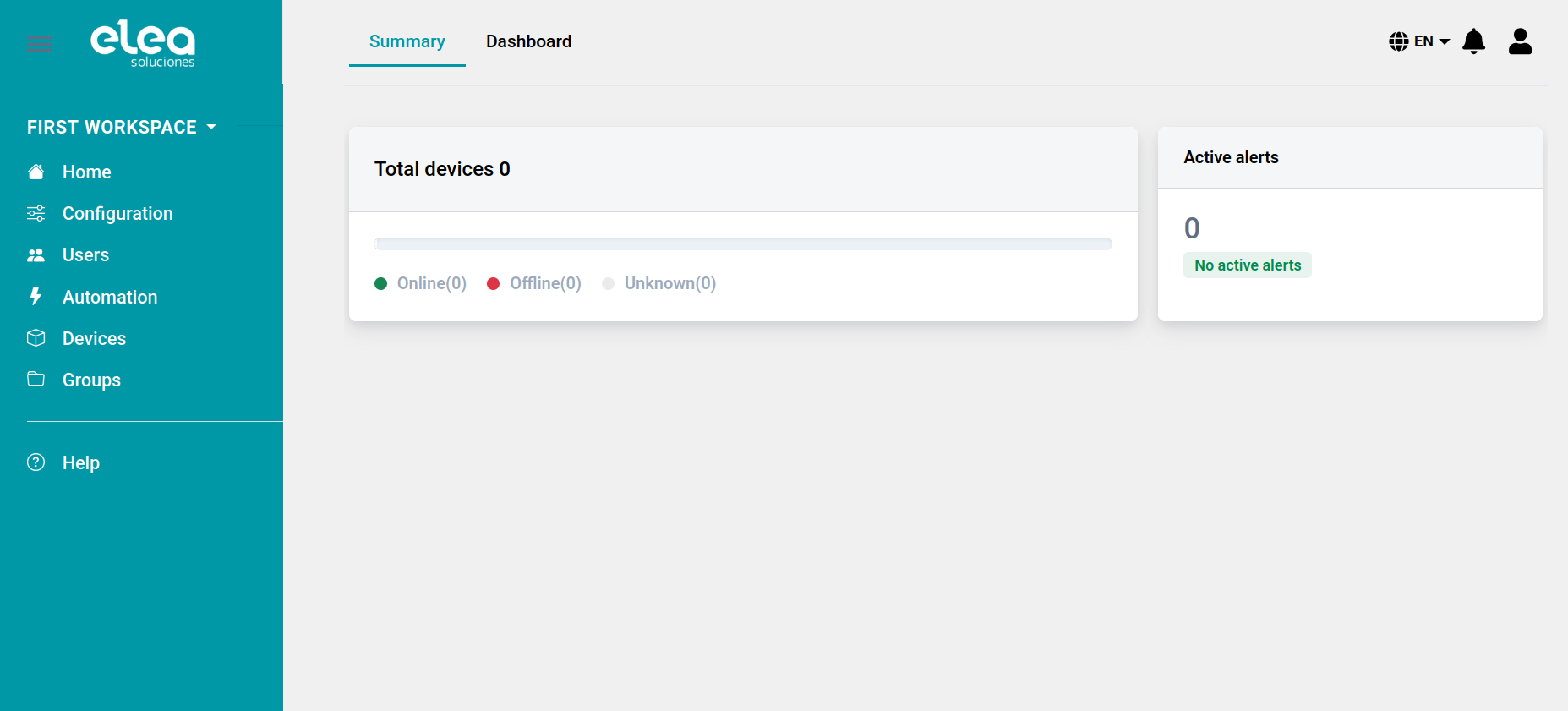Switch to the Dashboard tab
This screenshot has height=711, width=1568.
click(528, 41)
